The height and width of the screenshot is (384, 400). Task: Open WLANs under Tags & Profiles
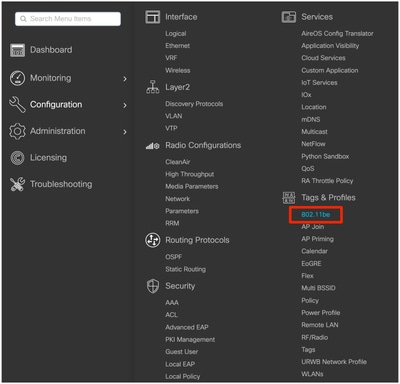(x=312, y=374)
